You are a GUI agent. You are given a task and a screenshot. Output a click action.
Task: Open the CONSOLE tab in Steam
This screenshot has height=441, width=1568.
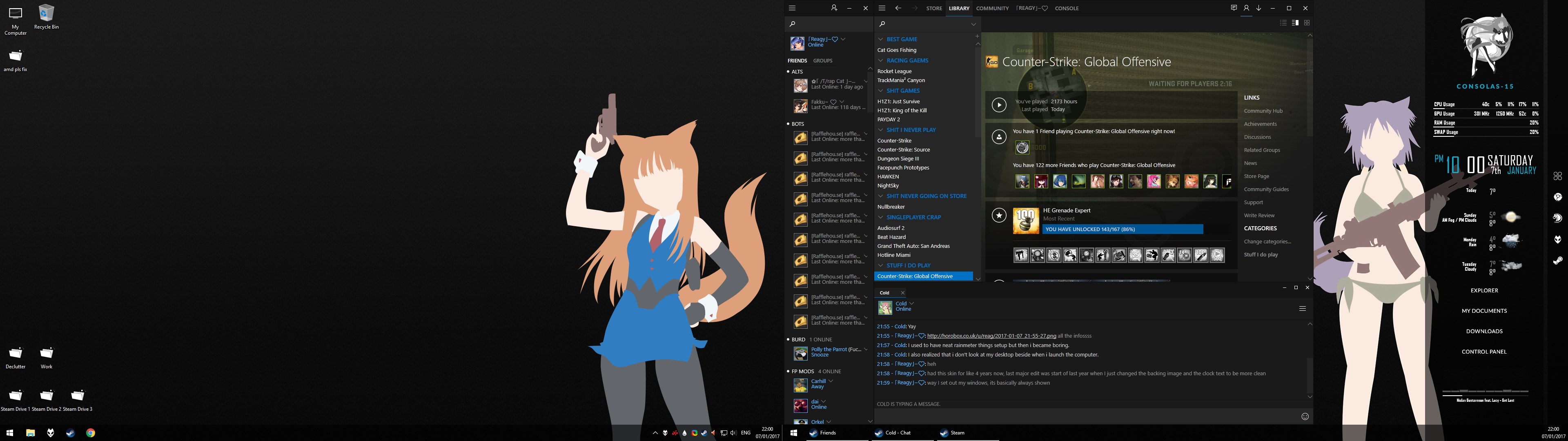tap(1067, 9)
